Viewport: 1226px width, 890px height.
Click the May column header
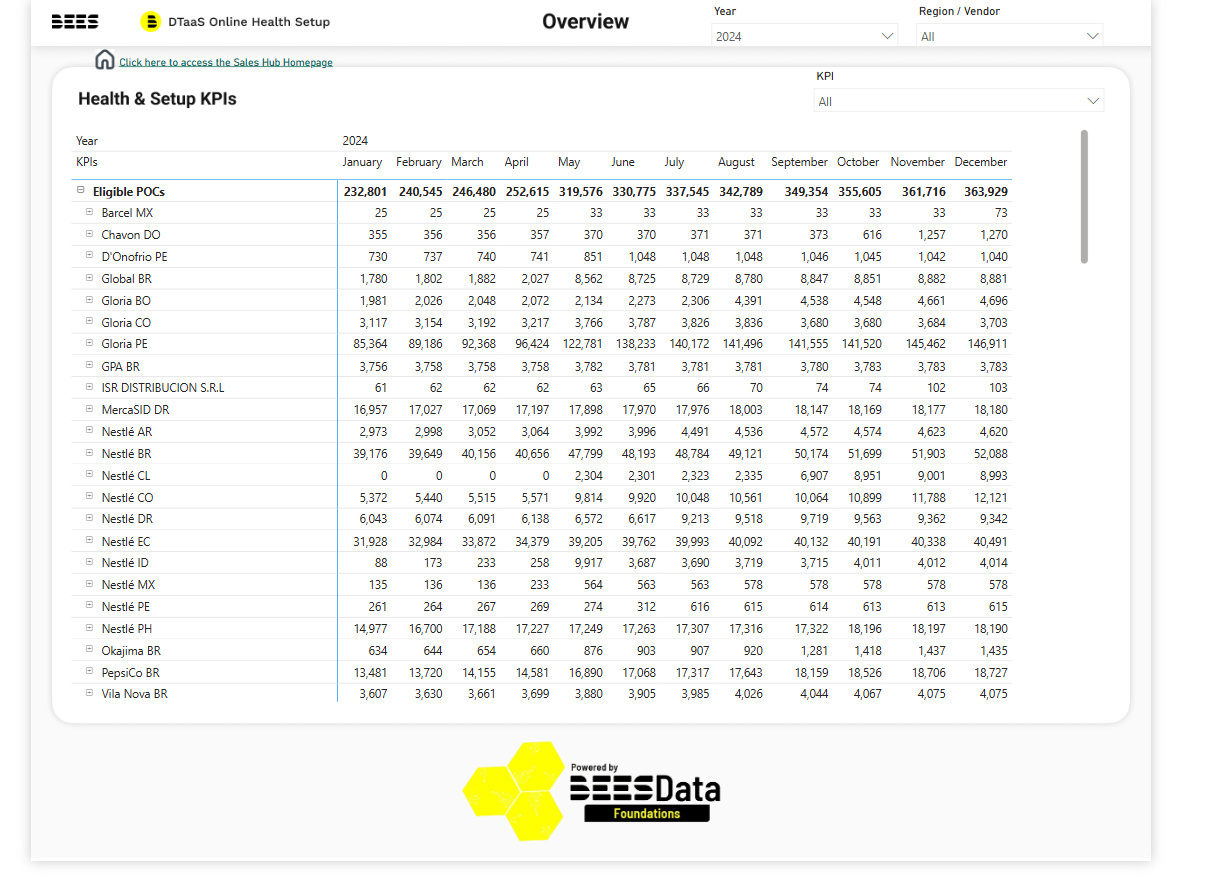point(569,162)
